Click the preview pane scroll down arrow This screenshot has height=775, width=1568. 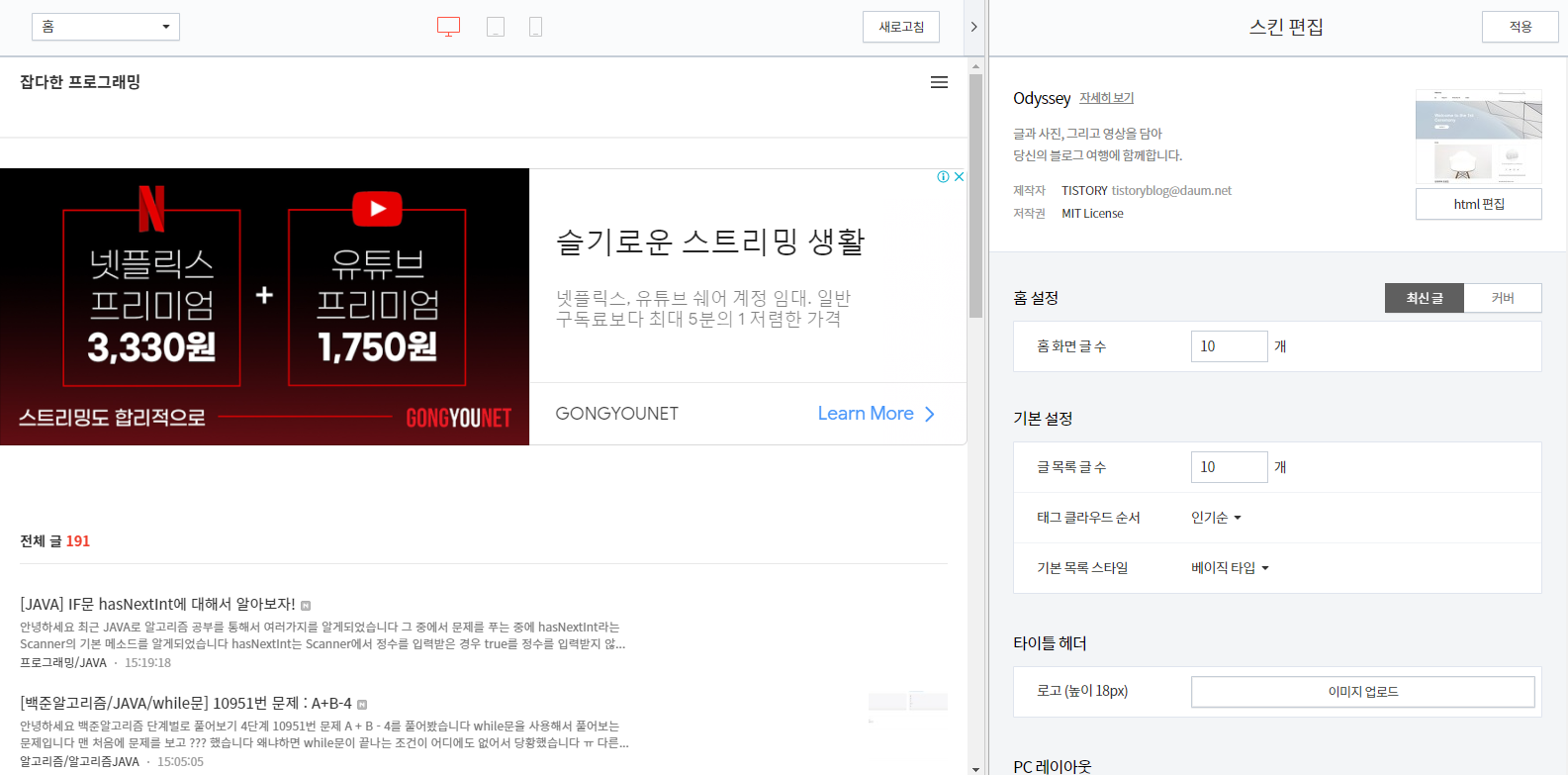click(975, 768)
